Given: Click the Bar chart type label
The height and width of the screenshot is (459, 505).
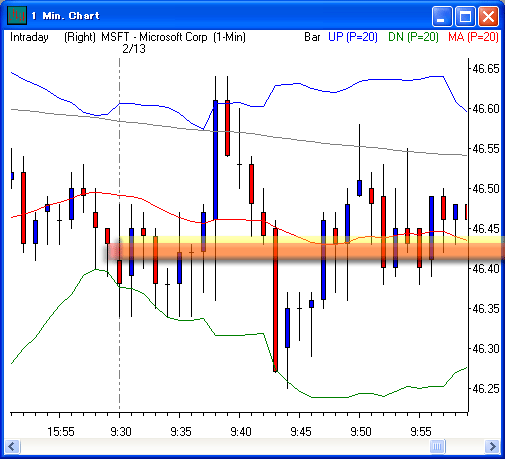Looking at the screenshot, I should pos(312,37).
